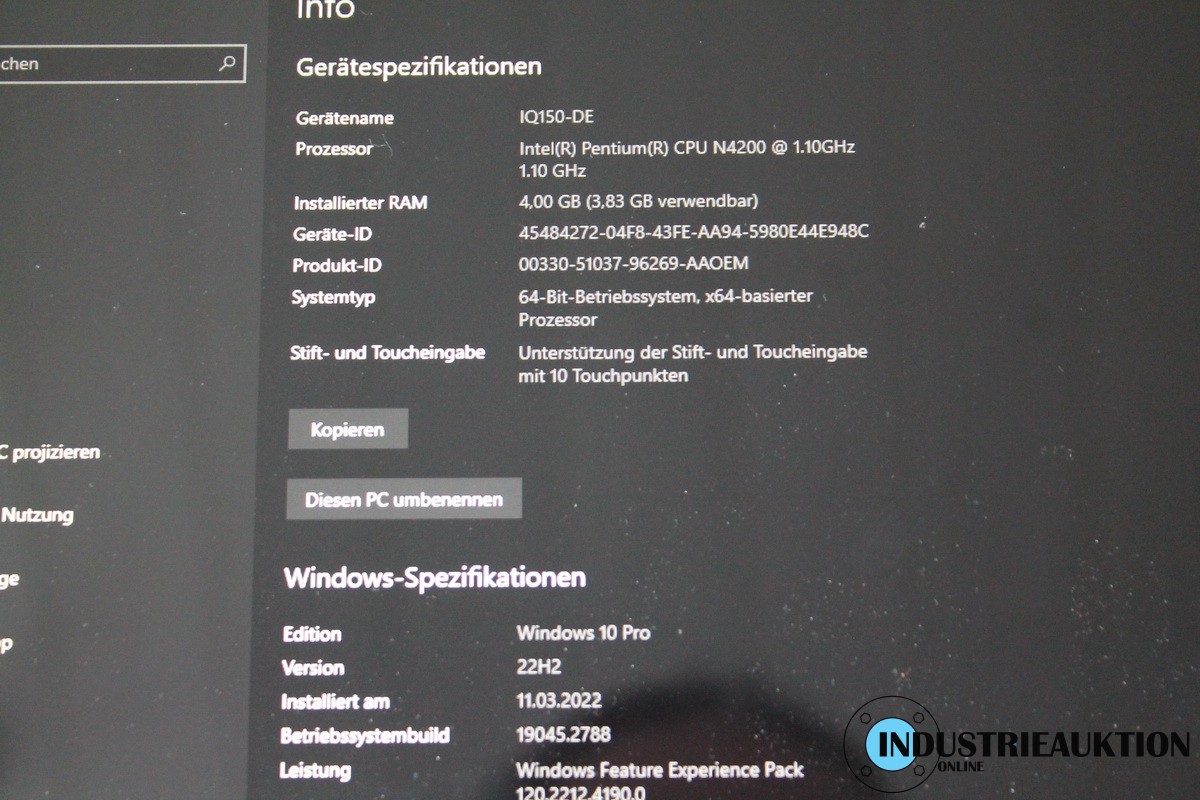
Task: Click the Windows-Spezifikationen heading
Action: click(x=434, y=577)
